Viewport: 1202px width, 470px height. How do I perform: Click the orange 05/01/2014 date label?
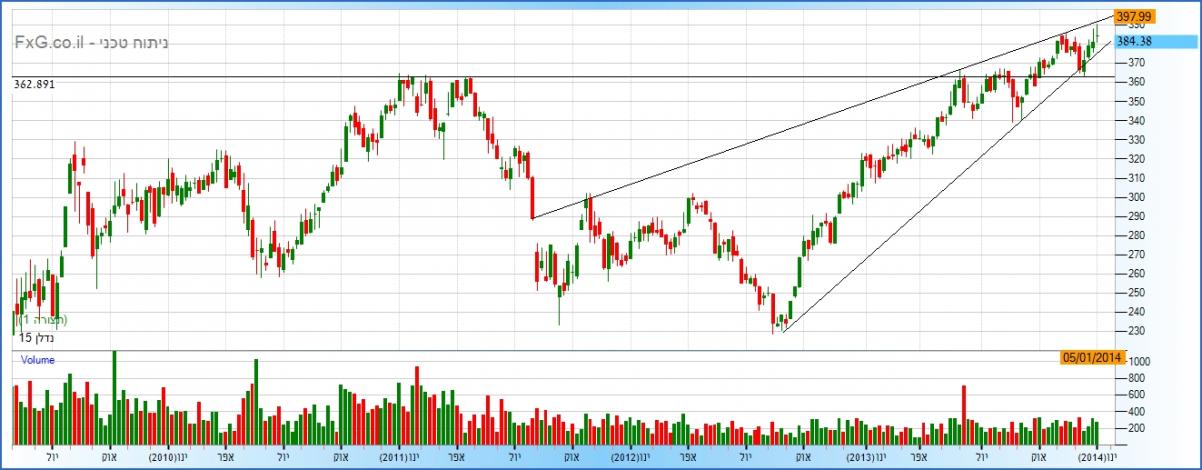pyautogui.click(x=1092, y=357)
